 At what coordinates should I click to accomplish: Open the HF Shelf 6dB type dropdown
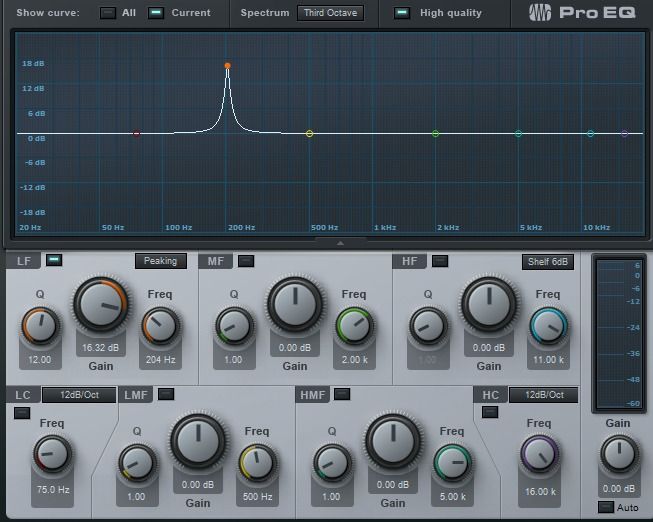tap(548, 262)
